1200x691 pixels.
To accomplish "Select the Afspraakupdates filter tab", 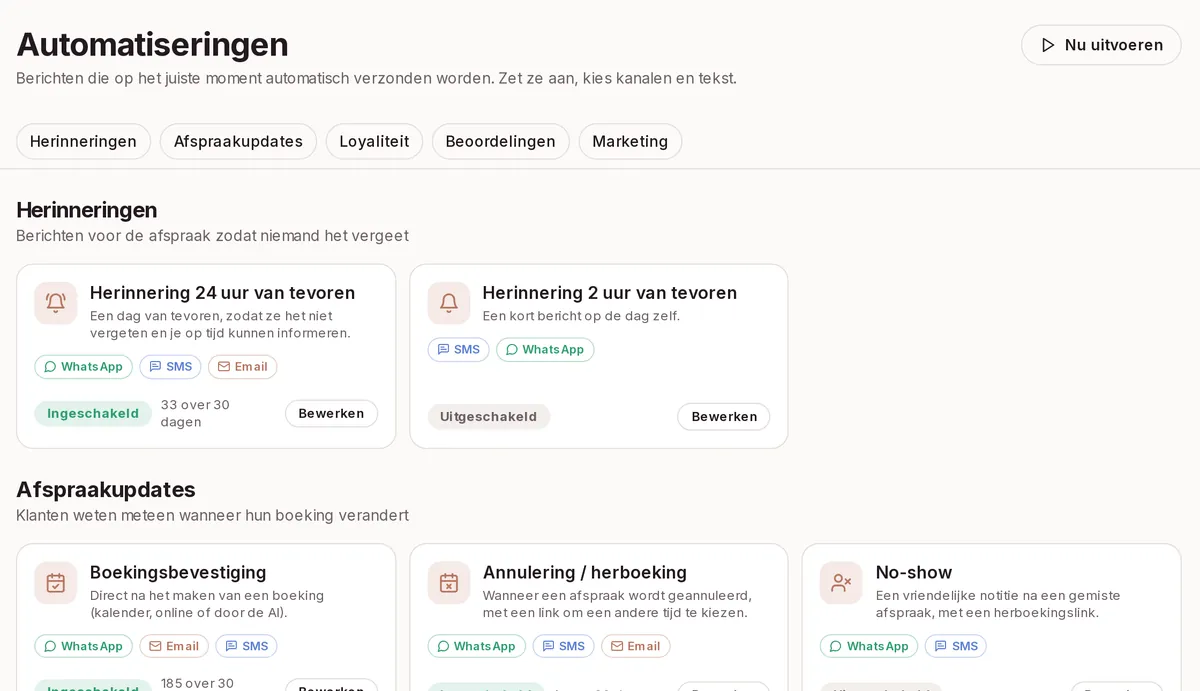I will pos(238,141).
